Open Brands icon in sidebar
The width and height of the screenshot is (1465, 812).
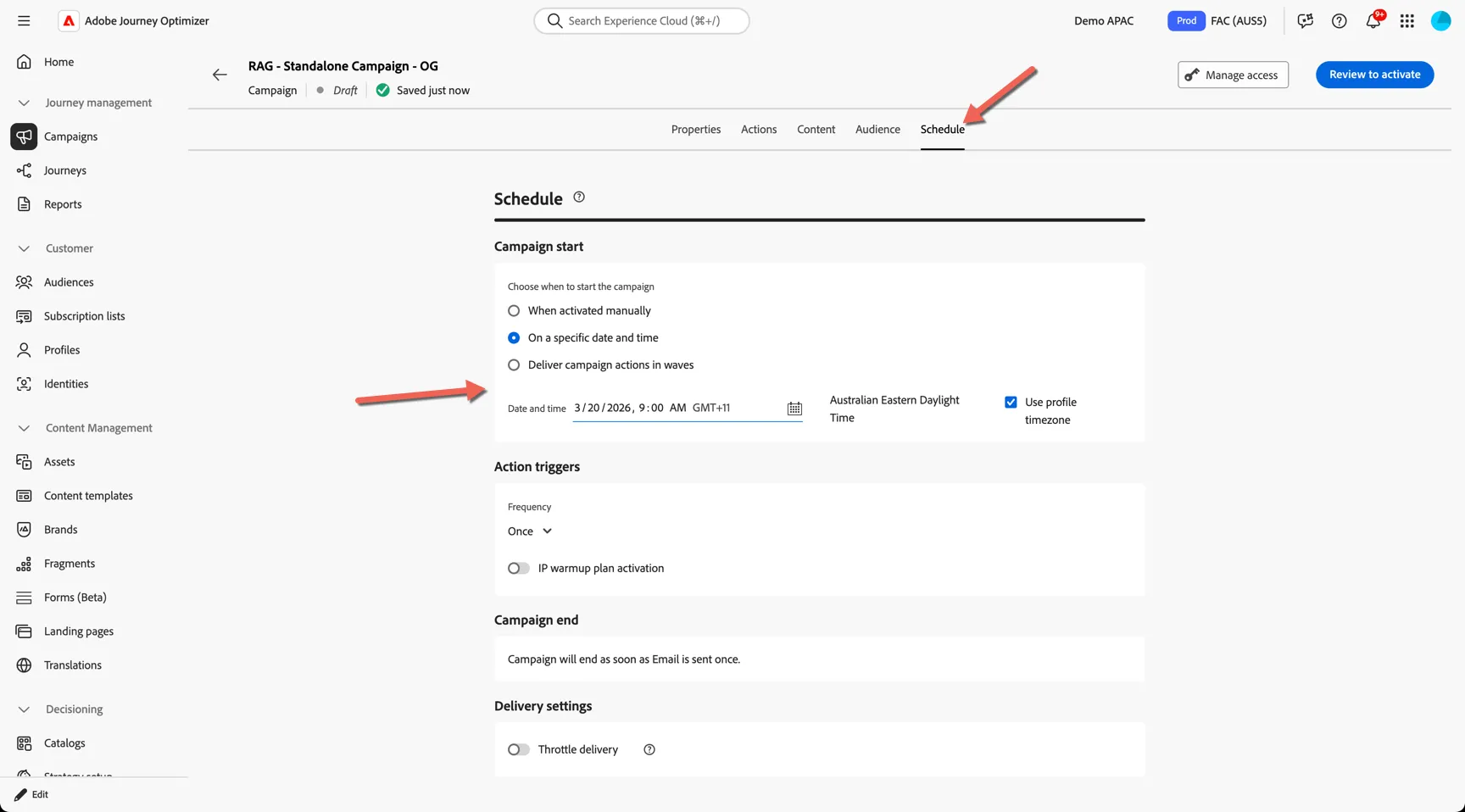[24, 530]
